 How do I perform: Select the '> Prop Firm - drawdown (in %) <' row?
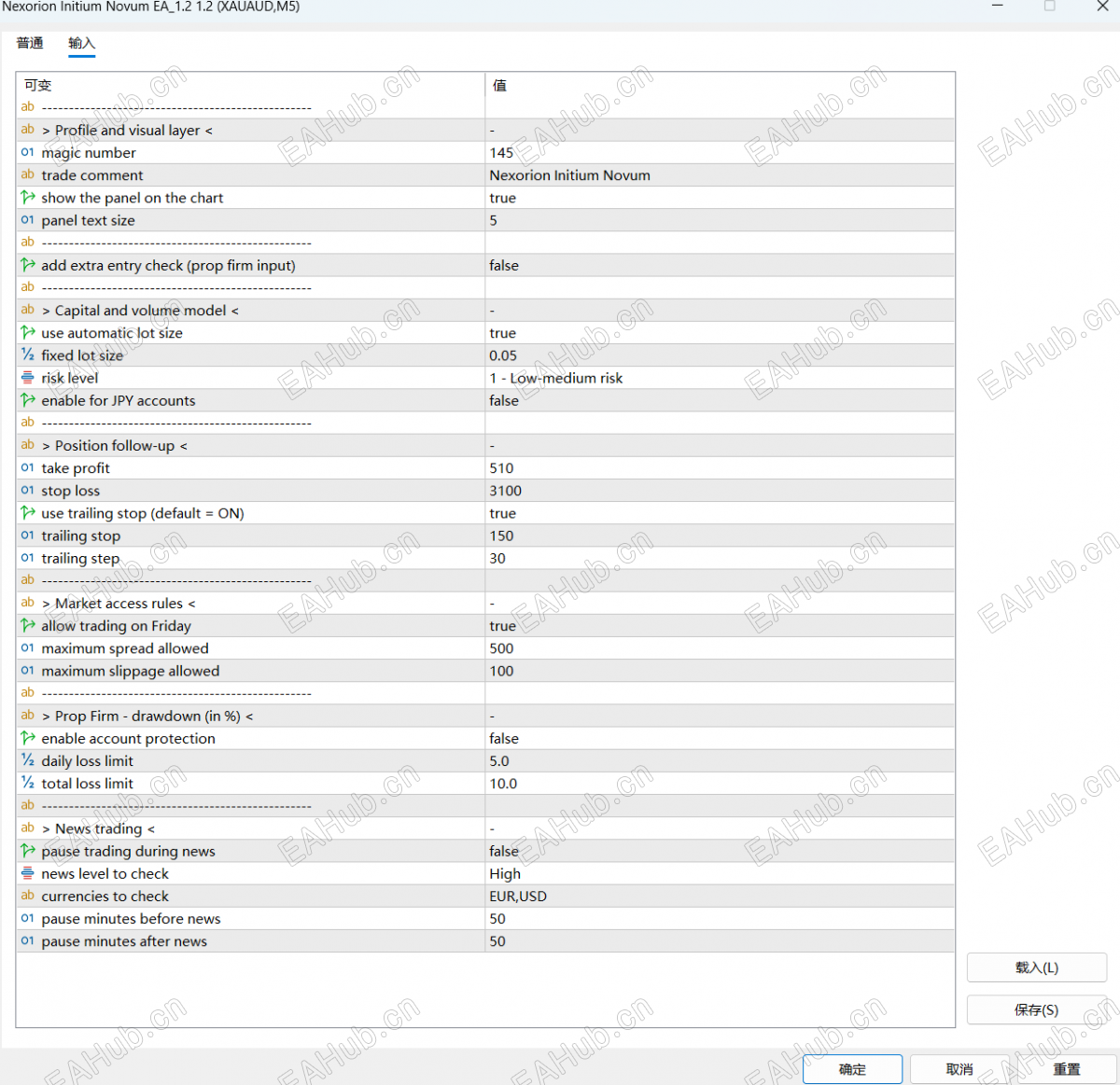pyautogui.click(x=485, y=716)
